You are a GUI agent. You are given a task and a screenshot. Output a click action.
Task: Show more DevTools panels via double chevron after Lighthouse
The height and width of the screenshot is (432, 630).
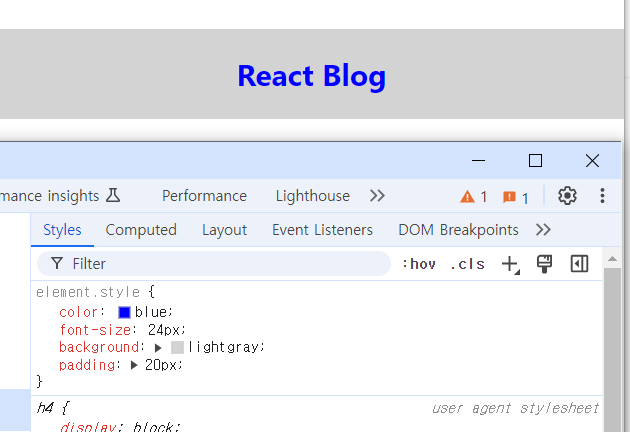coord(377,196)
